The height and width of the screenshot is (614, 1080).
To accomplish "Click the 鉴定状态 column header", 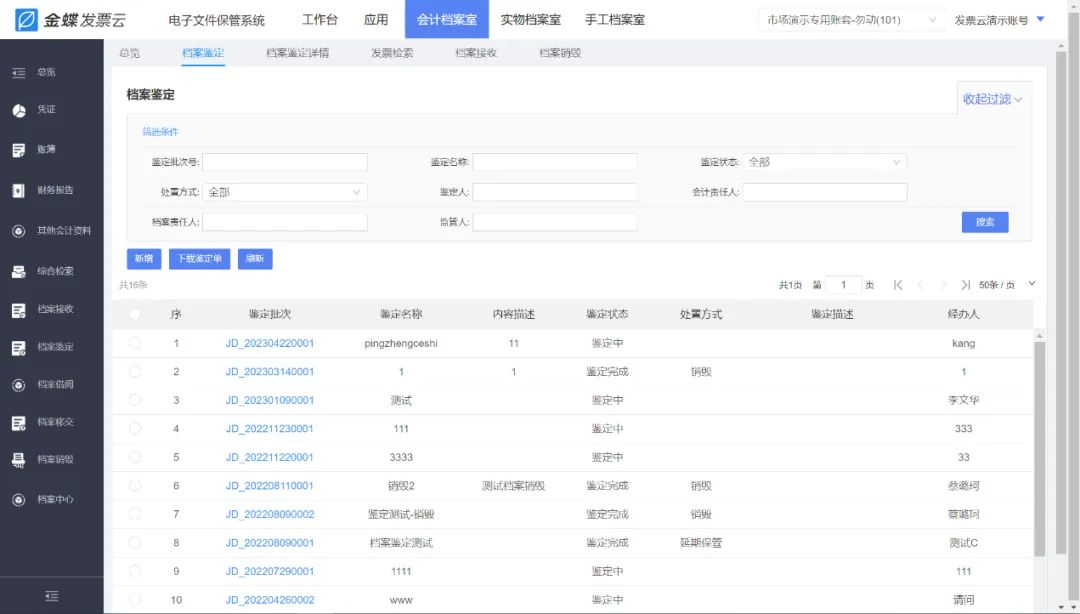I will 607,314.
